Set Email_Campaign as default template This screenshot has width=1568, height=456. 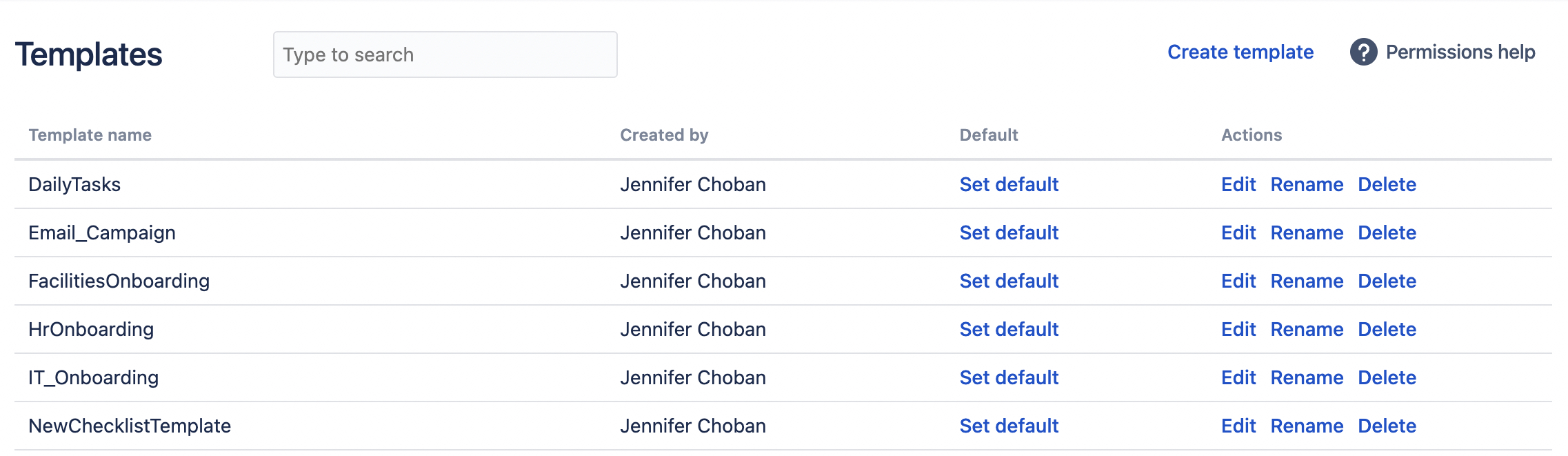tap(1009, 232)
